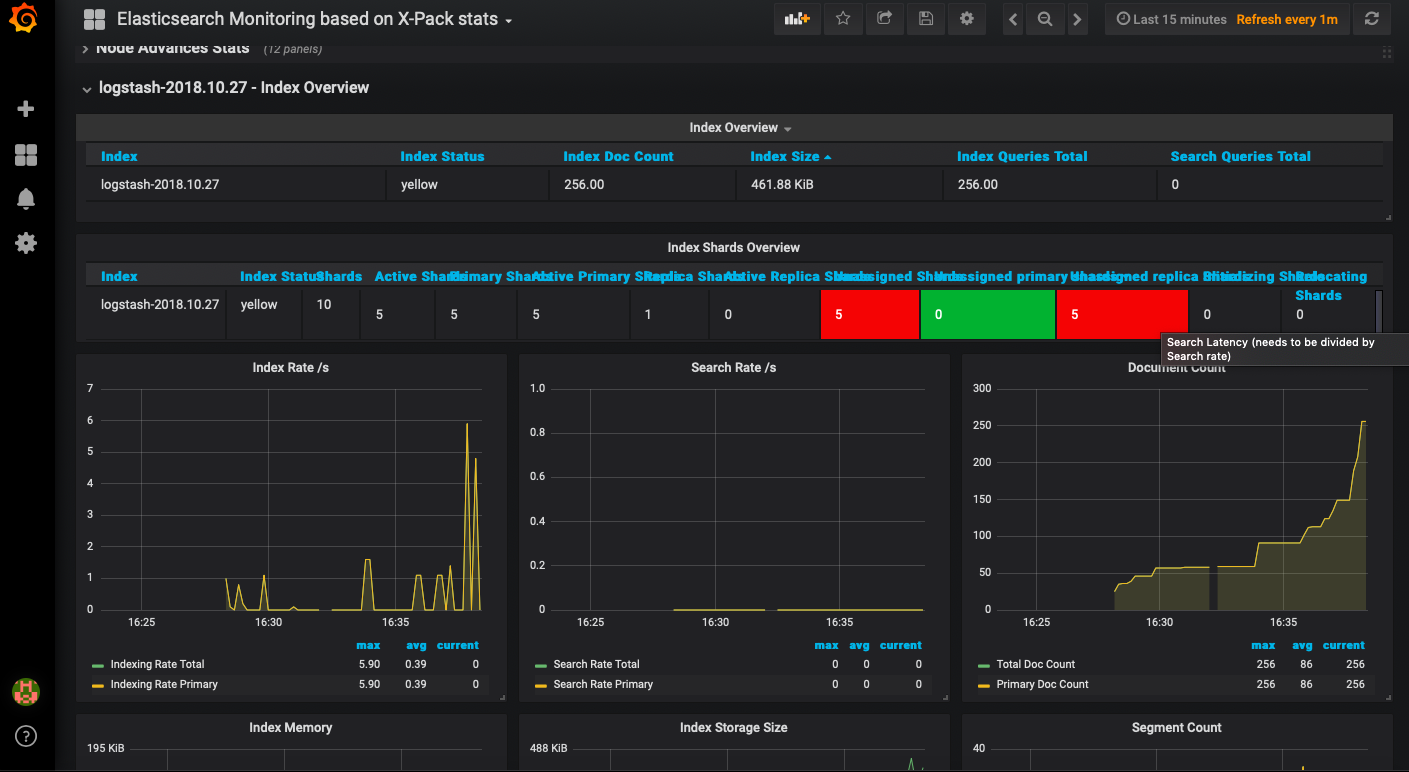Open the Index Overview panel title menu
The width and height of the screenshot is (1409, 772).
740,128
